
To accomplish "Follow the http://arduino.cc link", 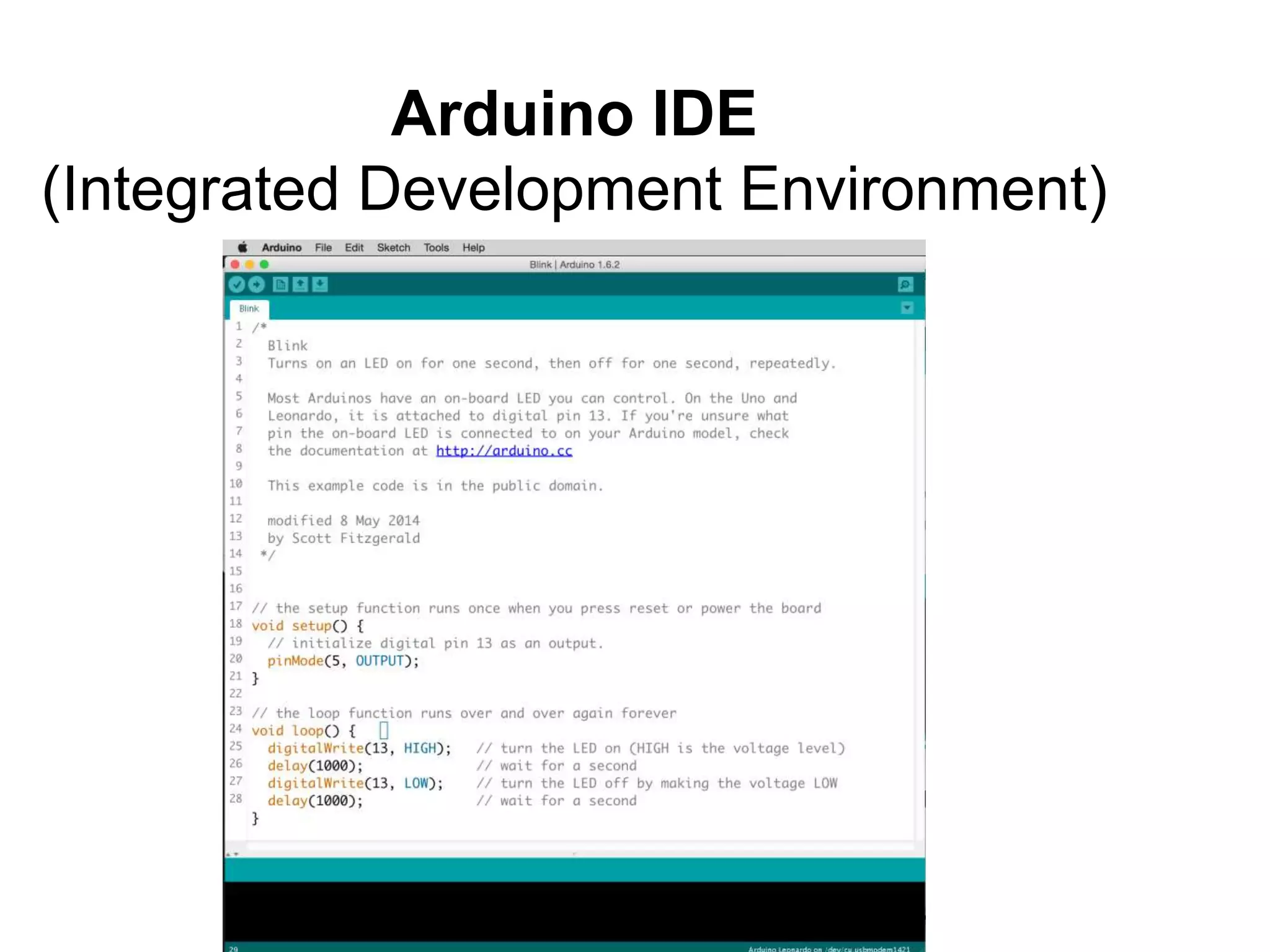I will point(504,451).
